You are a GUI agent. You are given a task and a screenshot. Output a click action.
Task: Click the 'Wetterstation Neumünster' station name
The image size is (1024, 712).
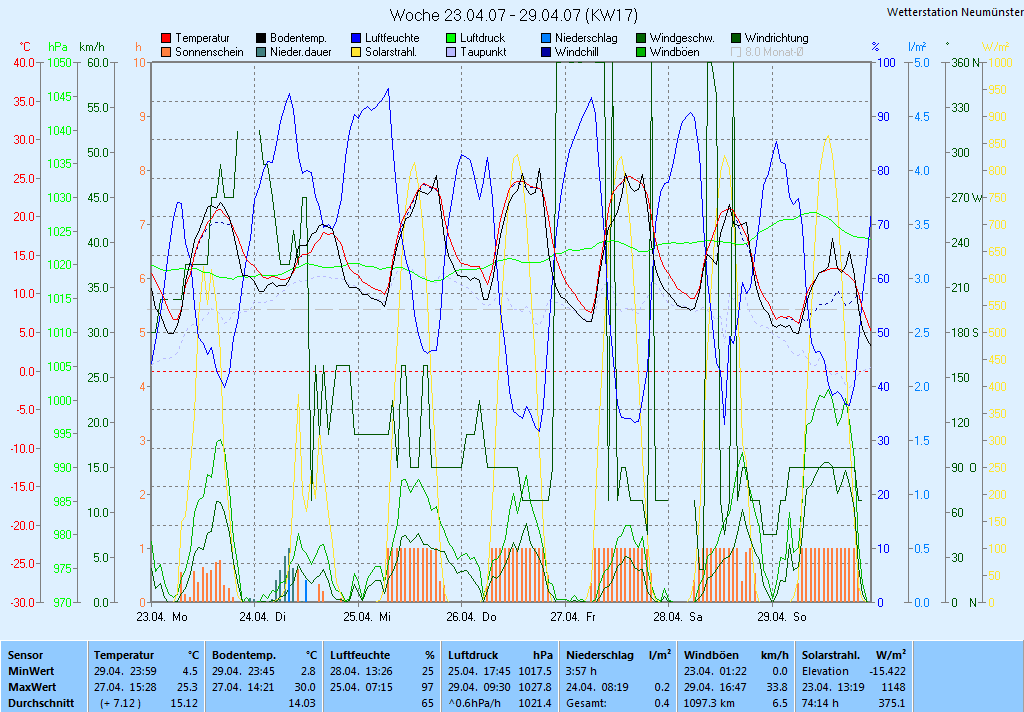(x=955, y=12)
